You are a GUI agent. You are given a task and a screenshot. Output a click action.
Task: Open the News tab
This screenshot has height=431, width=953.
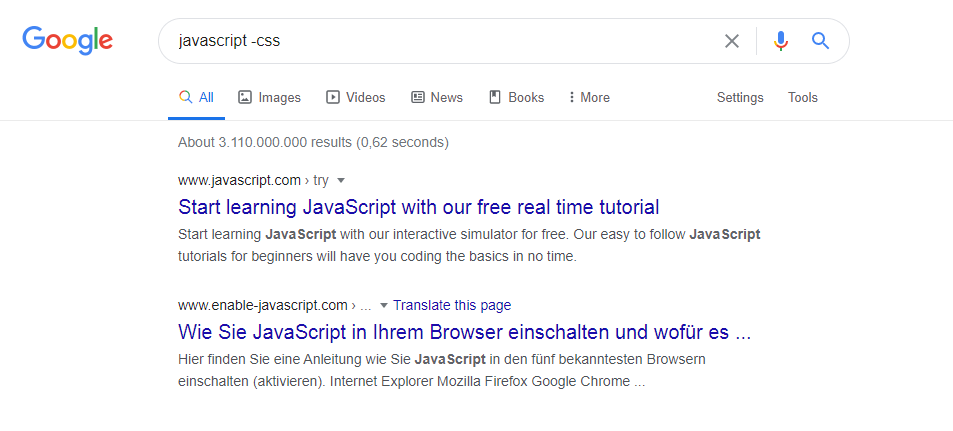[x=436, y=97]
